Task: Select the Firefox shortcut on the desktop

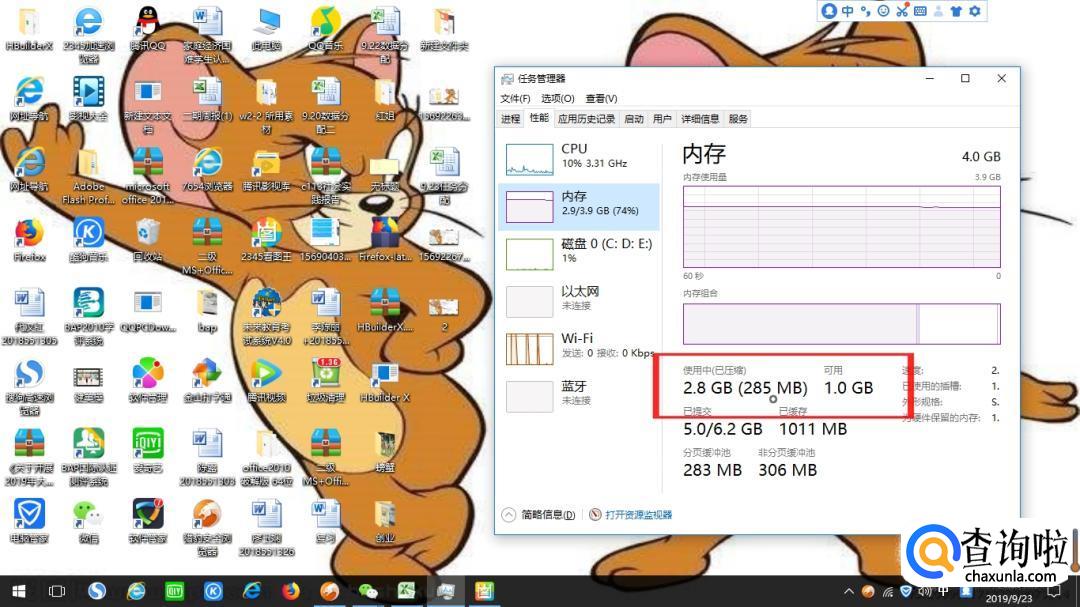Action: (29, 240)
